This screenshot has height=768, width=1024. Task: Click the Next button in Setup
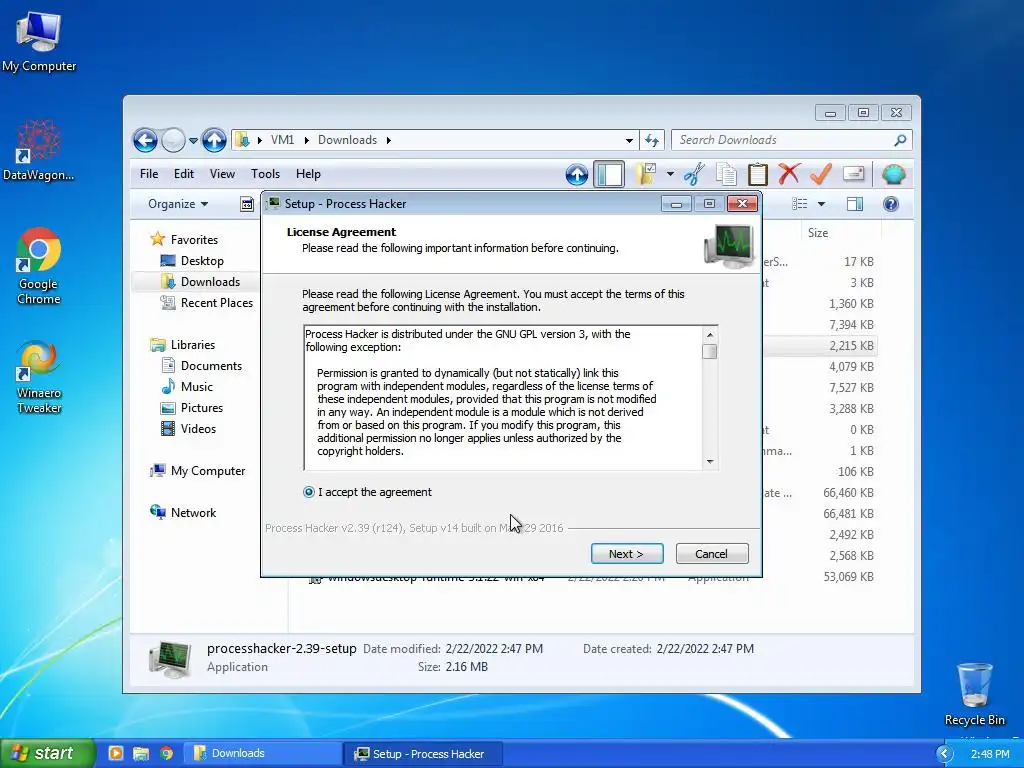[626, 554]
